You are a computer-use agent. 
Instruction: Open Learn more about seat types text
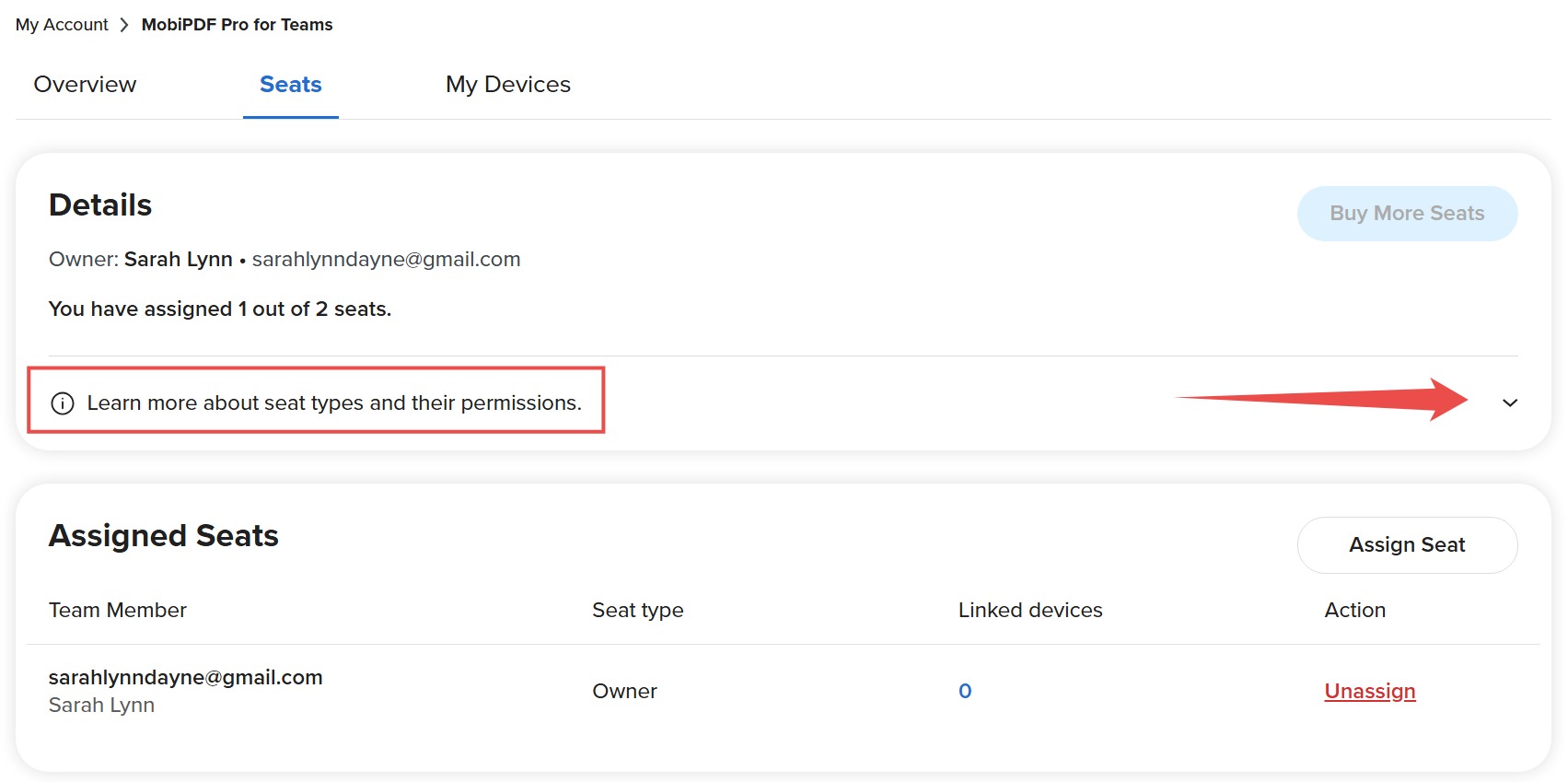click(334, 403)
